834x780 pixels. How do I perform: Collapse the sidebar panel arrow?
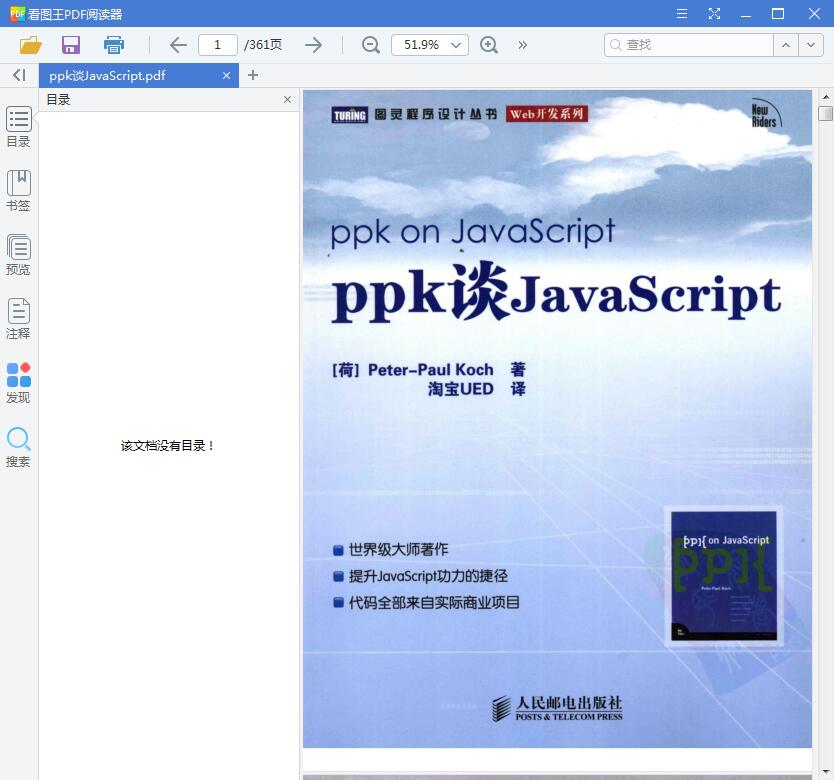19,75
